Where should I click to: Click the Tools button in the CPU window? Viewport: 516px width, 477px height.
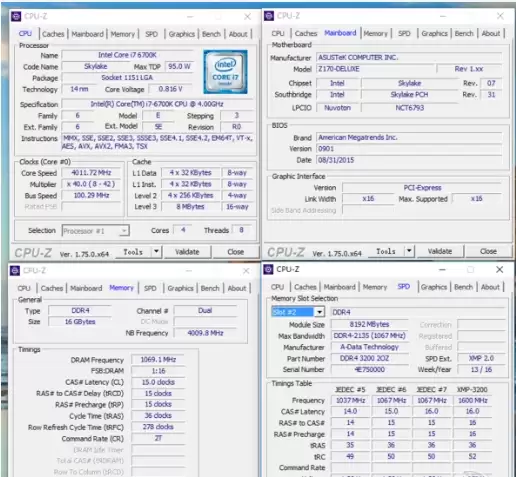click(133, 252)
